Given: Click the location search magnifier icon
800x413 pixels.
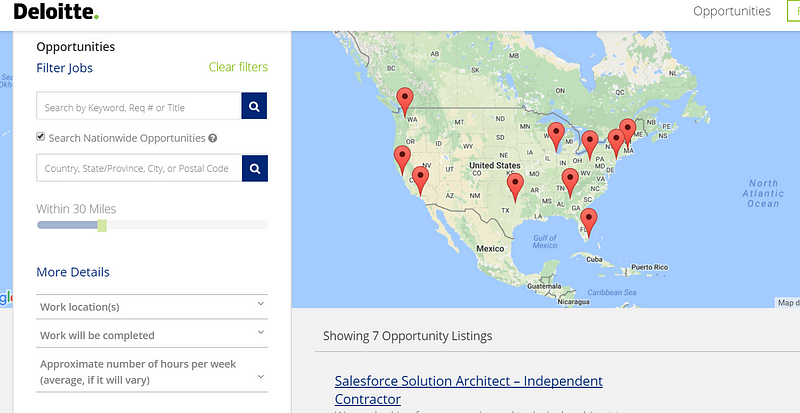Looking at the screenshot, I should tap(255, 168).
